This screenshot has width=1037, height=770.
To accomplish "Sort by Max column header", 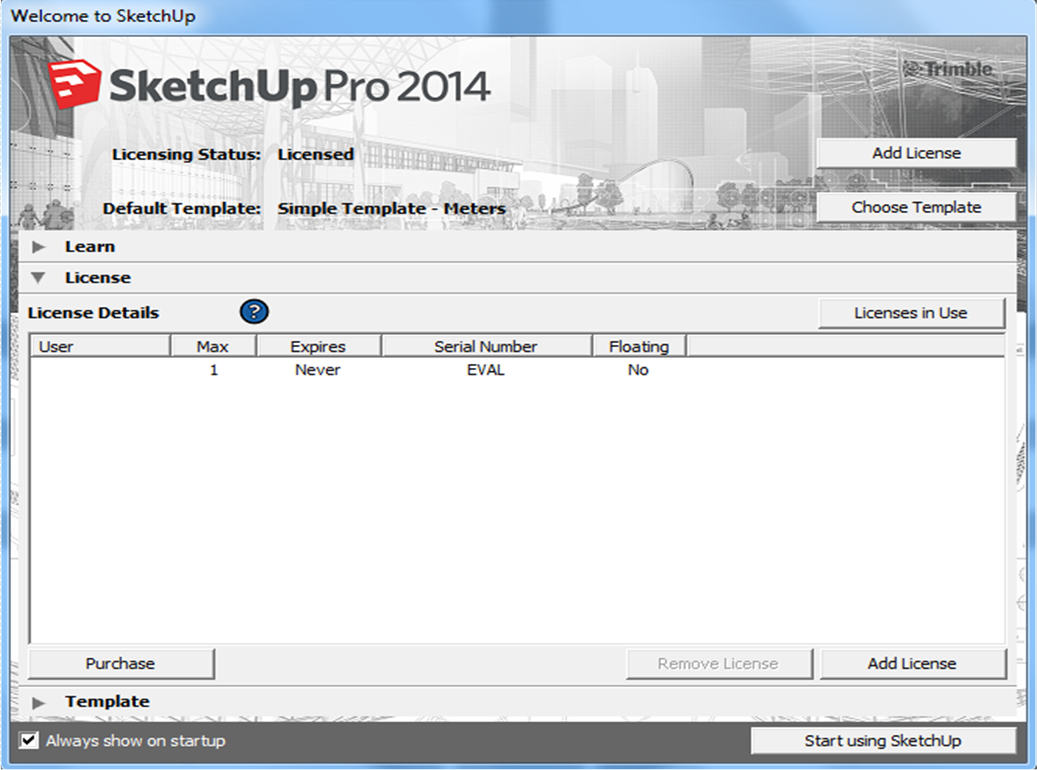I will [x=213, y=346].
